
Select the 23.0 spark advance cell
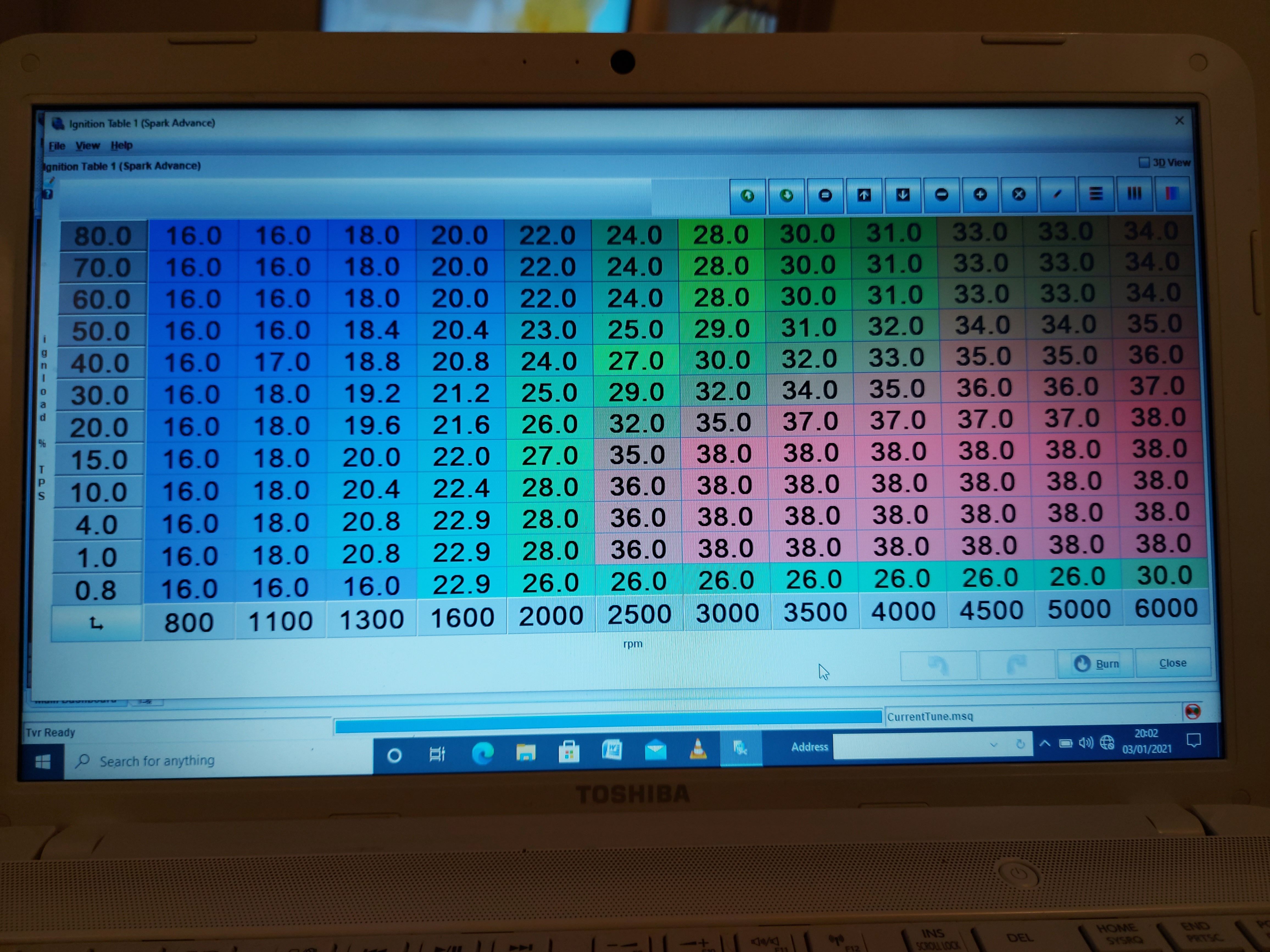(548, 330)
